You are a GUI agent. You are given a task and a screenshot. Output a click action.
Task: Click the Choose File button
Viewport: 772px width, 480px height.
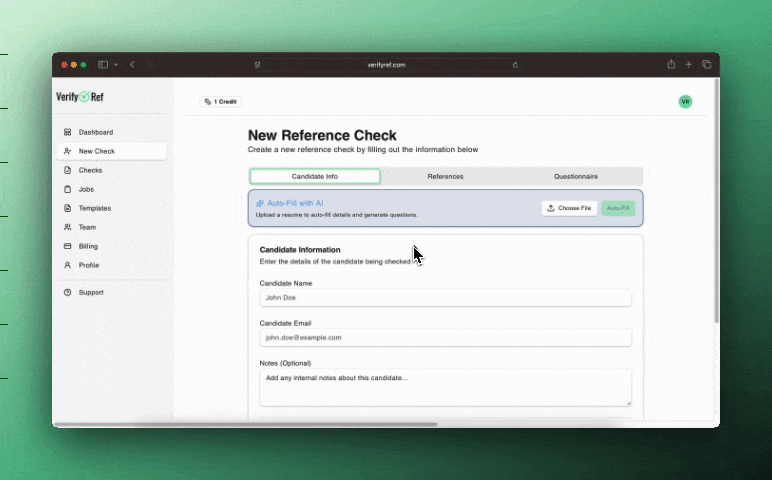569,208
